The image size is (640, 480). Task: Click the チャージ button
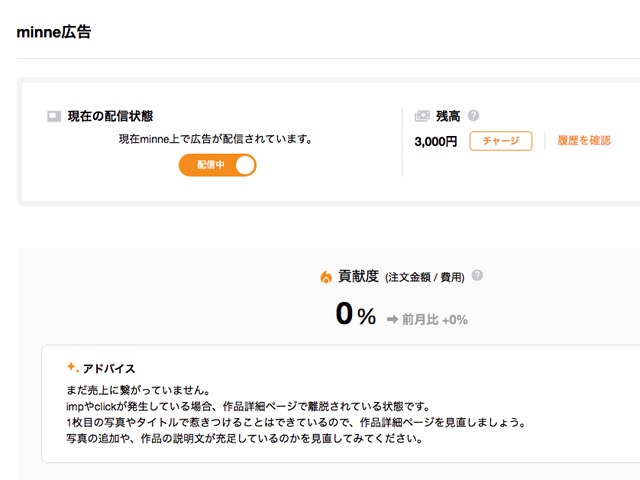pos(501,141)
